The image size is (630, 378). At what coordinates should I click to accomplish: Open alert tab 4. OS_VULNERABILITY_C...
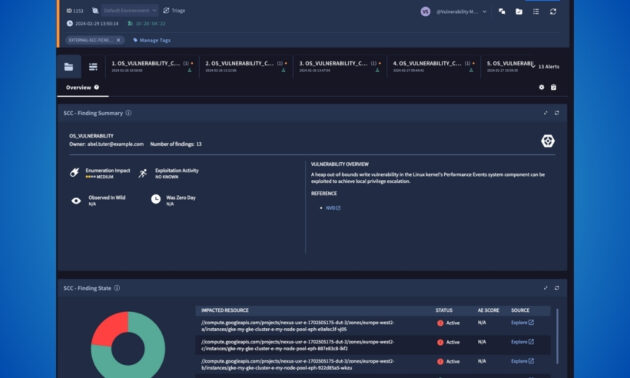[x=434, y=66]
